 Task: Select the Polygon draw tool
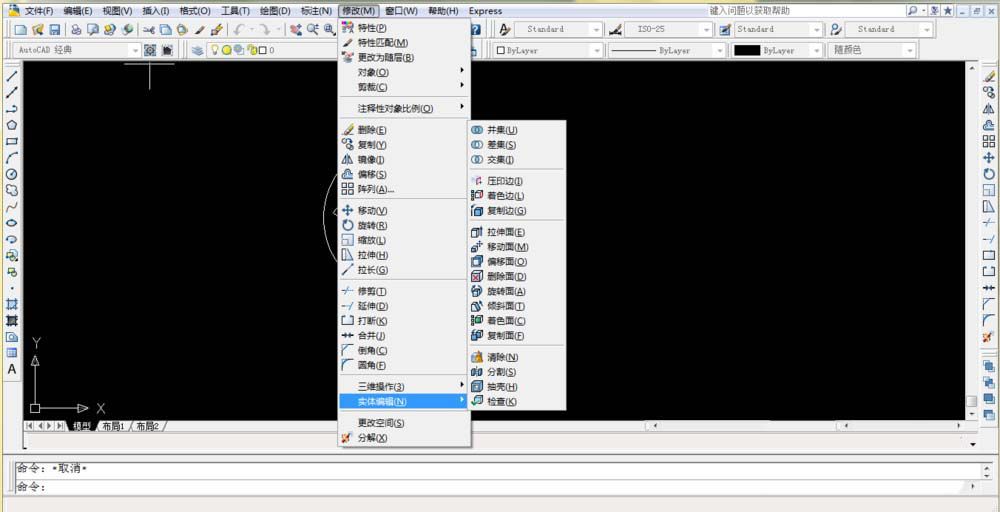[12, 125]
